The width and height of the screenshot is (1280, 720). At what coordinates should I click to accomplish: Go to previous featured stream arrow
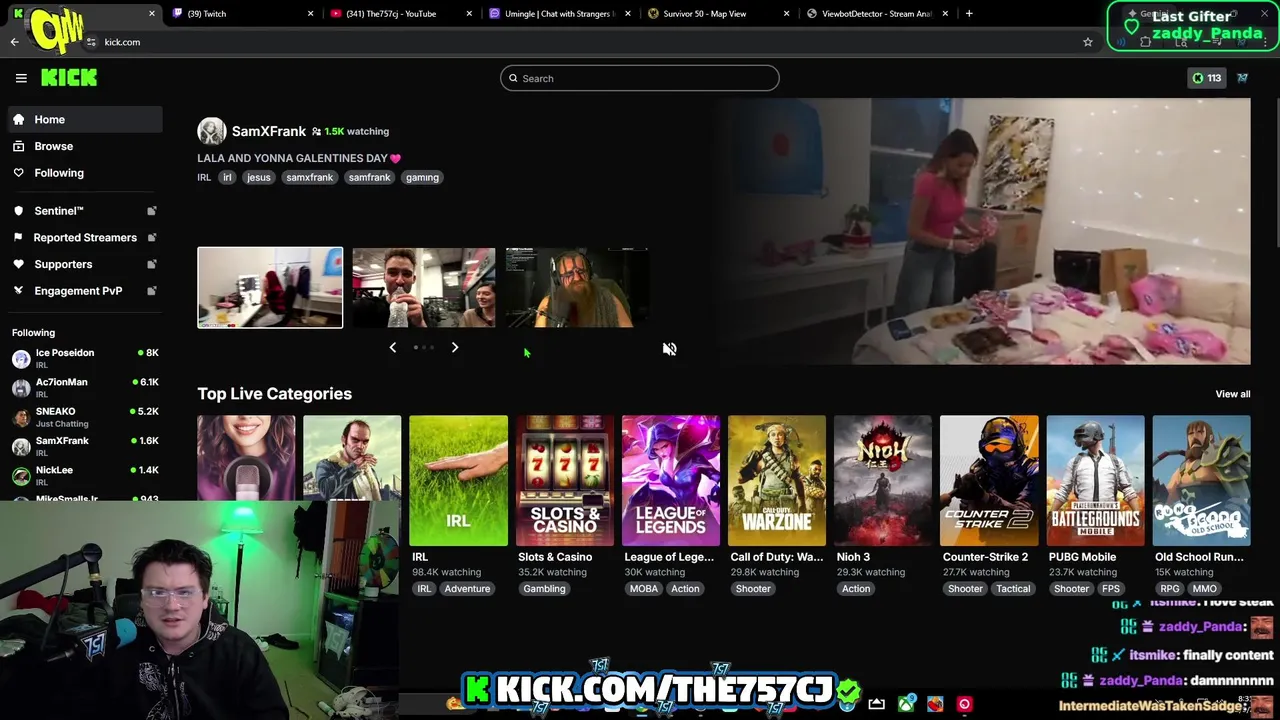(x=392, y=347)
